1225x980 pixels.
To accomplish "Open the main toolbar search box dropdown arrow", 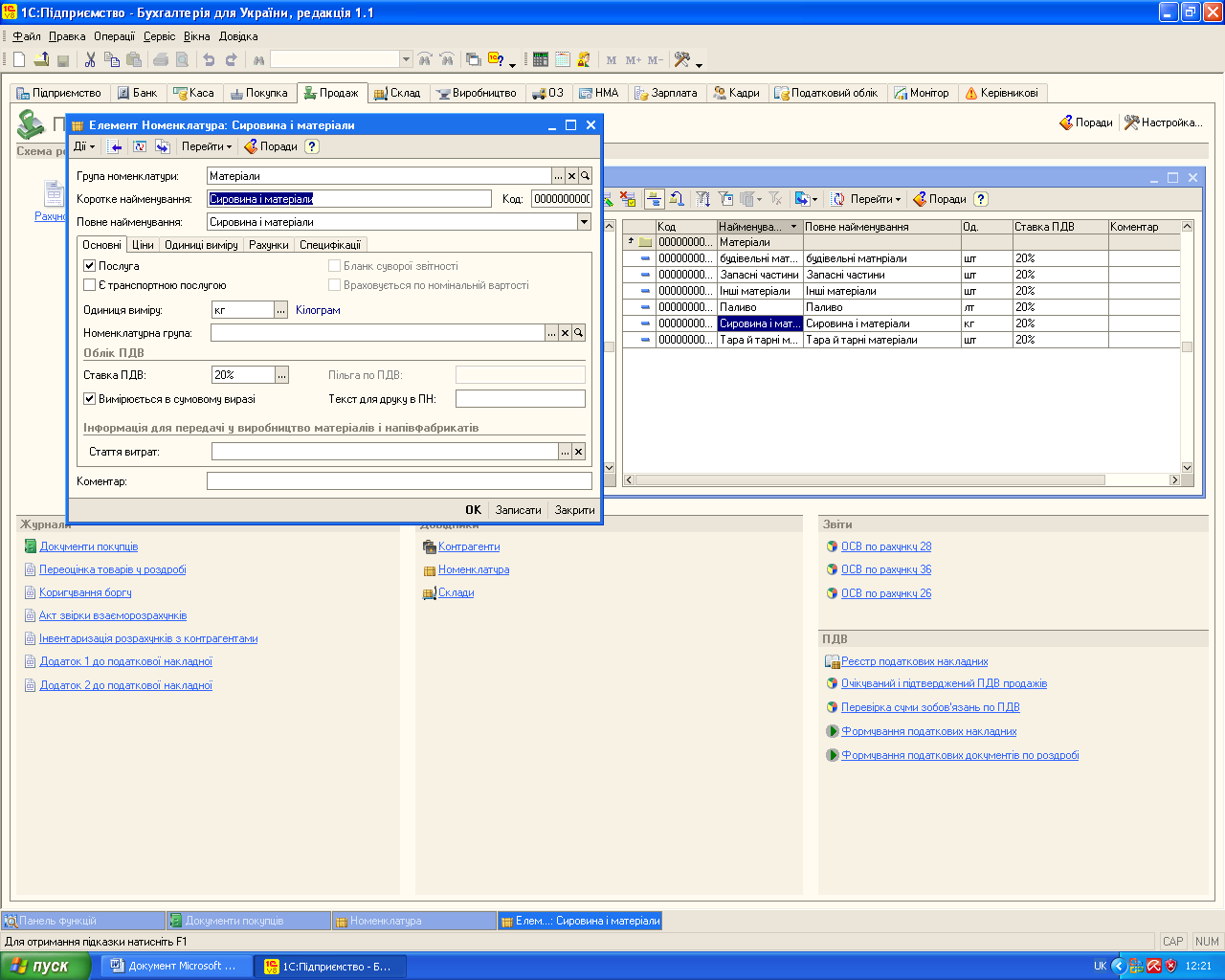I will (x=406, y=59).
